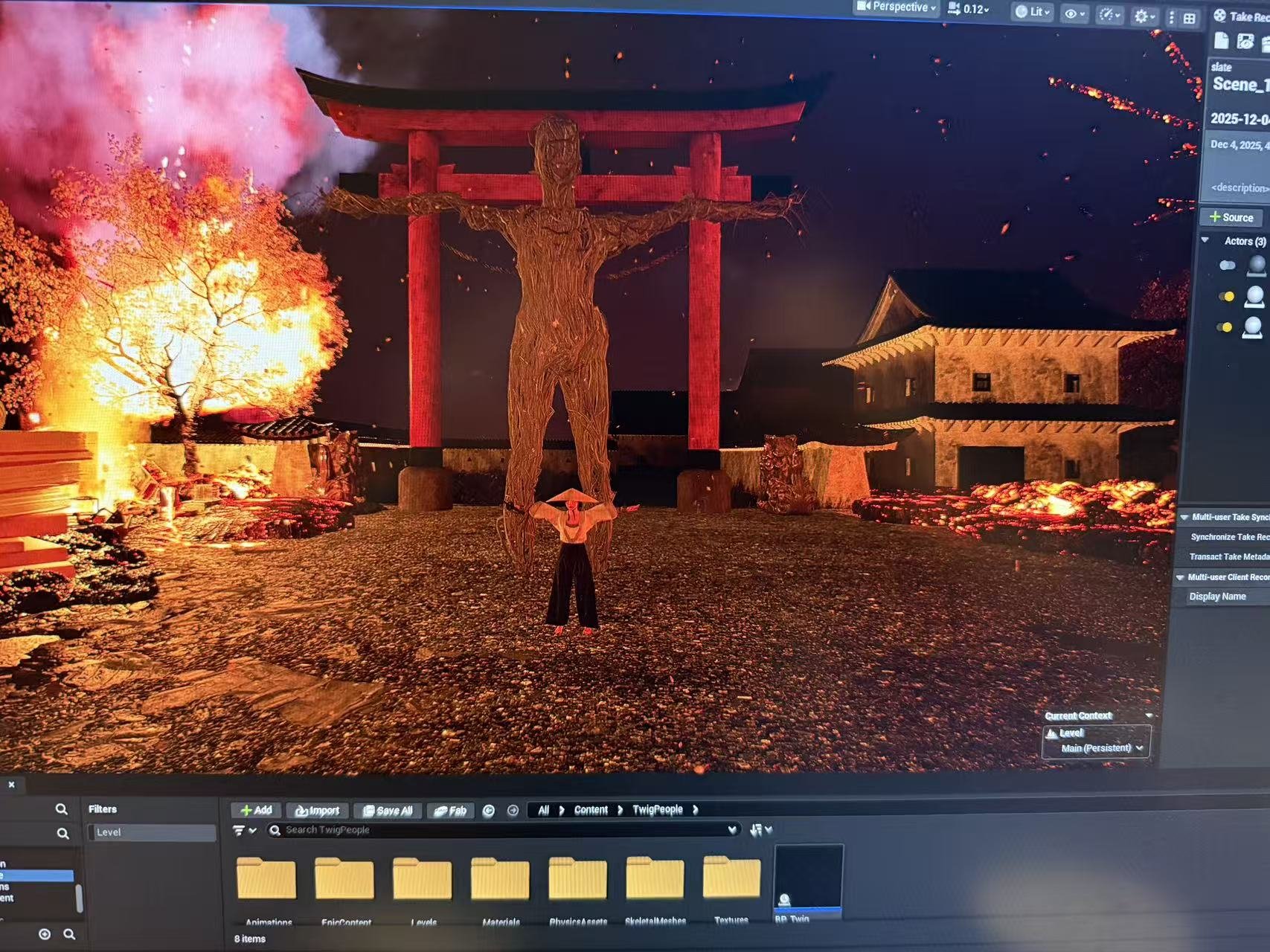The width and height of the screenshot is (1270, 952).
Task: Click the viewport layout grid icon
Action: (x=1190, y=19)
